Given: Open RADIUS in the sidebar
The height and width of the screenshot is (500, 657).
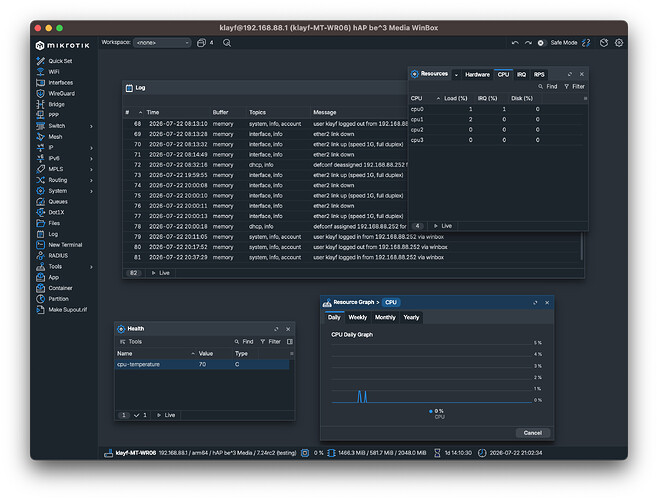Looking at the screenshot, I should click(58, 256).
